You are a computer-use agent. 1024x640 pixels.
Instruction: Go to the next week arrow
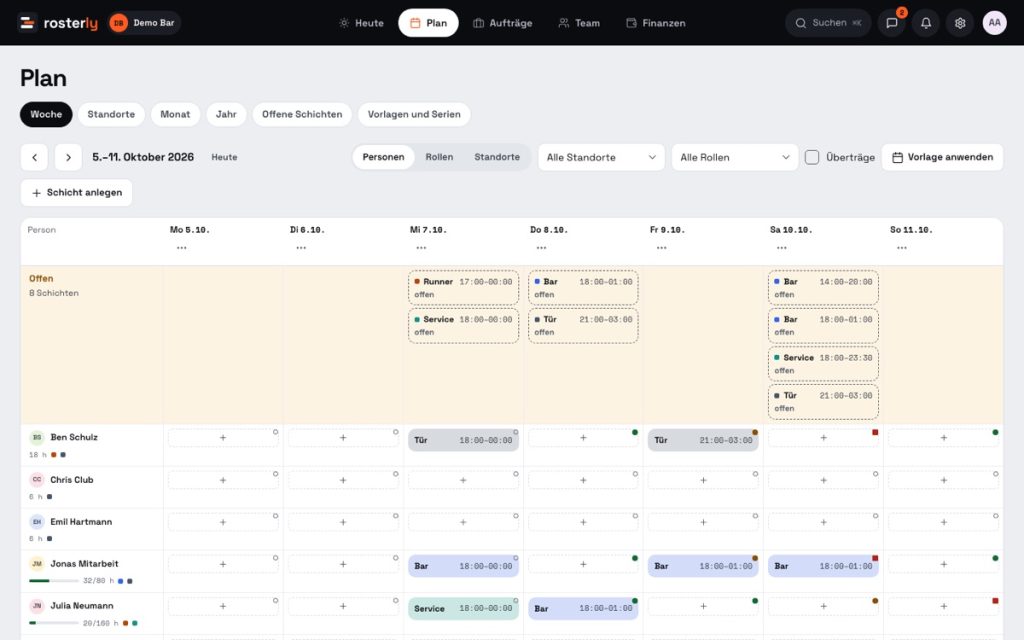68,157
